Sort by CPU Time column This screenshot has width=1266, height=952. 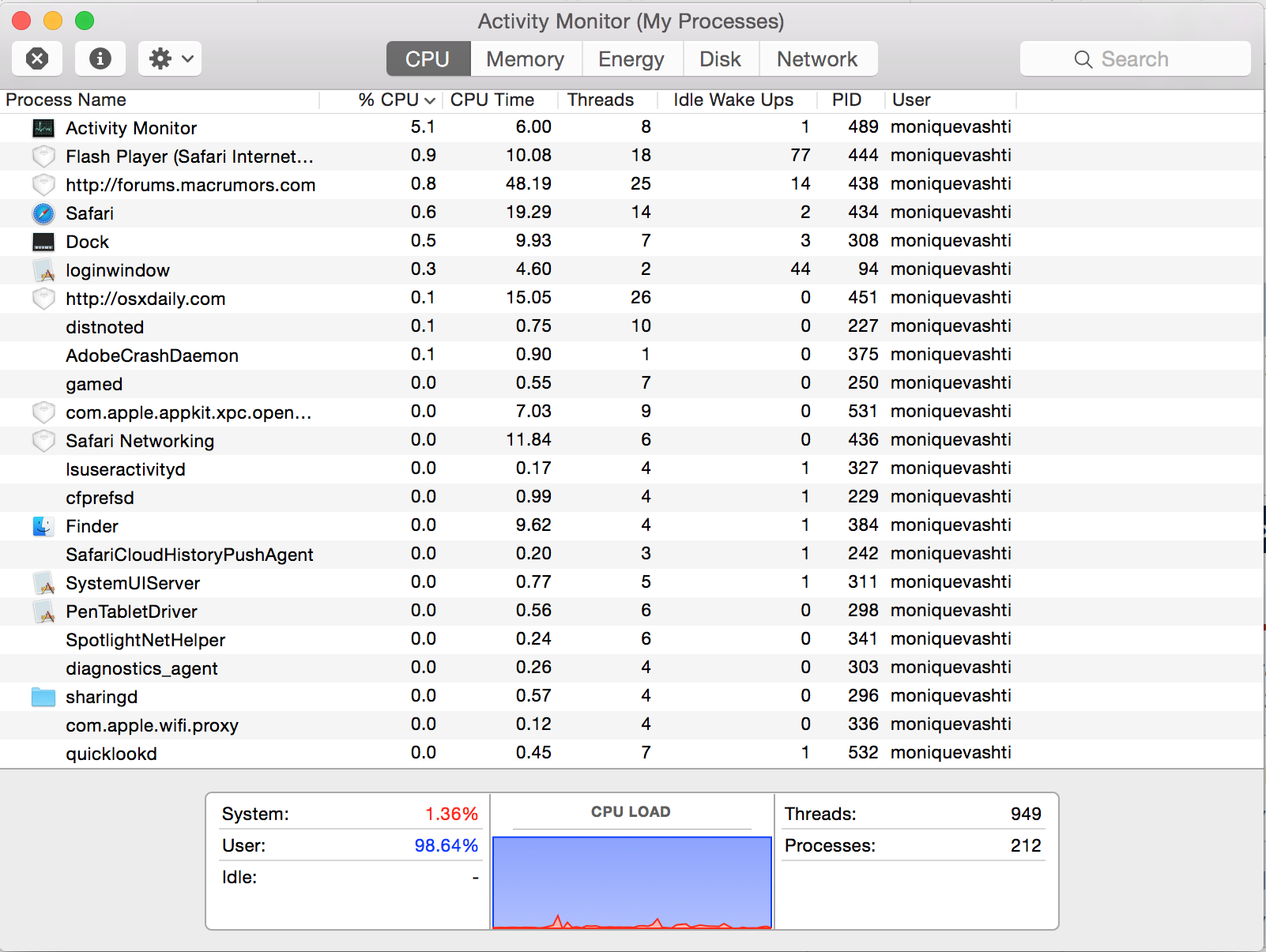(x=499, y=100)
